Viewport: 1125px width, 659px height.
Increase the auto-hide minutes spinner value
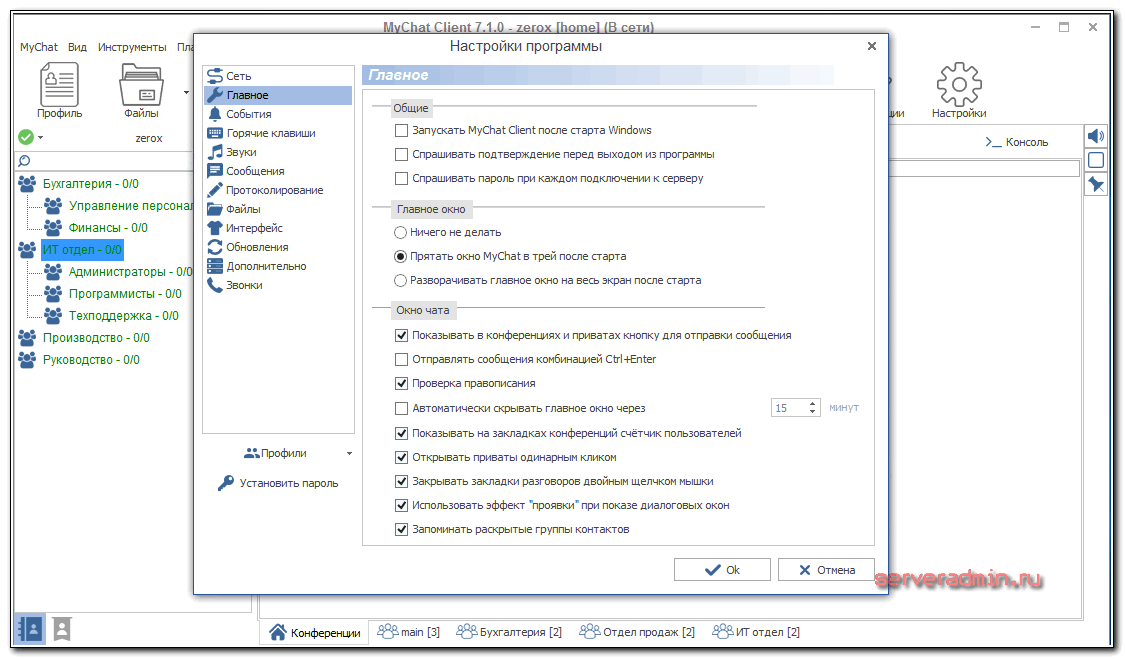coord(812,404)
